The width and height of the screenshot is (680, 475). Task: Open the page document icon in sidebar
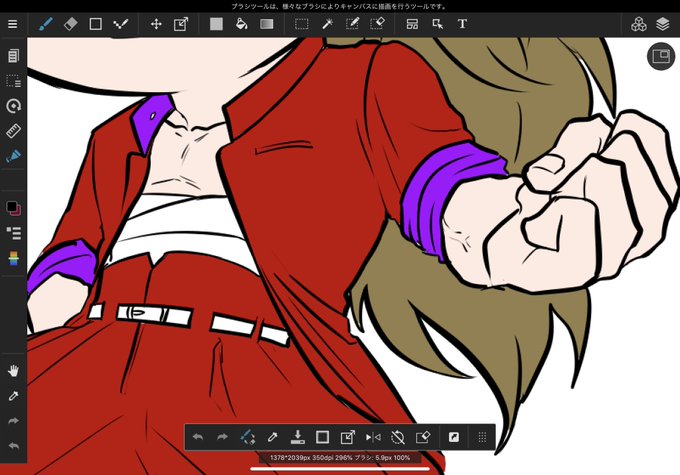[13, 56]
